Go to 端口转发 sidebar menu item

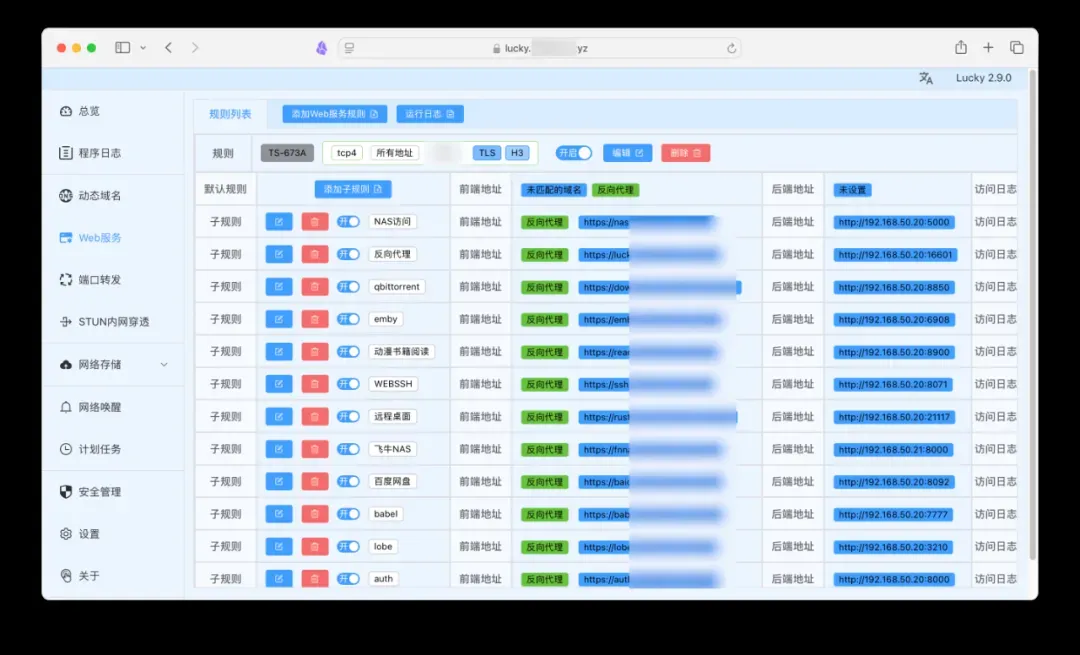pos(99,280)
